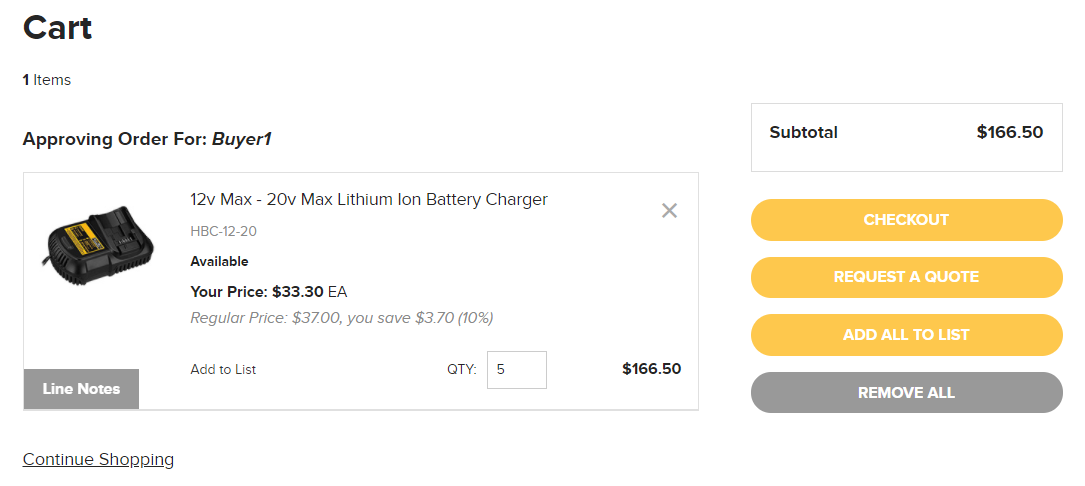Empty the cart with Remove All

(906, 393)
